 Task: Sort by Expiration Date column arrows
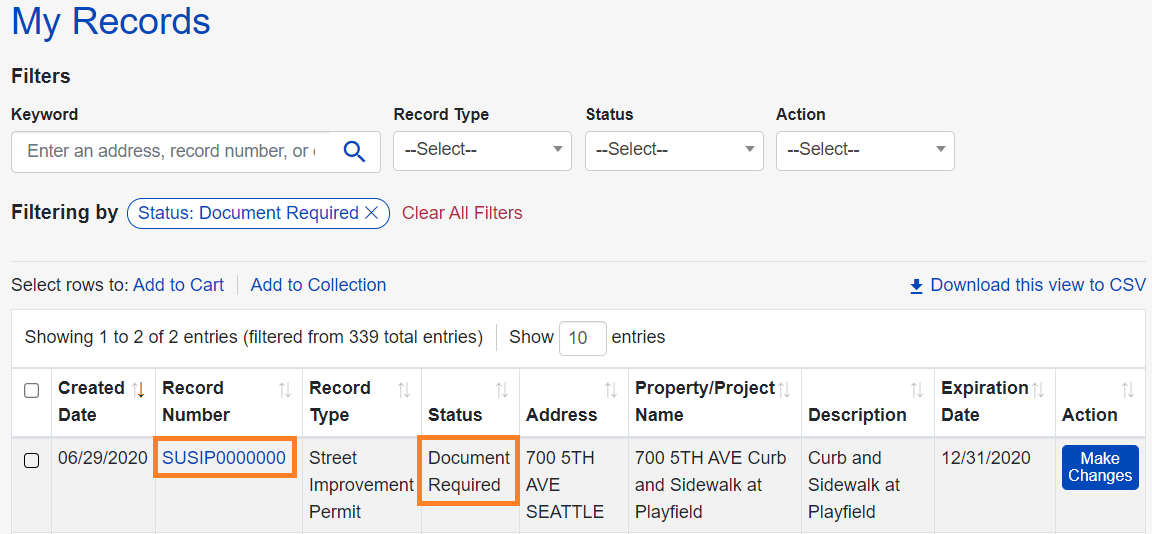pos(1037,390)
